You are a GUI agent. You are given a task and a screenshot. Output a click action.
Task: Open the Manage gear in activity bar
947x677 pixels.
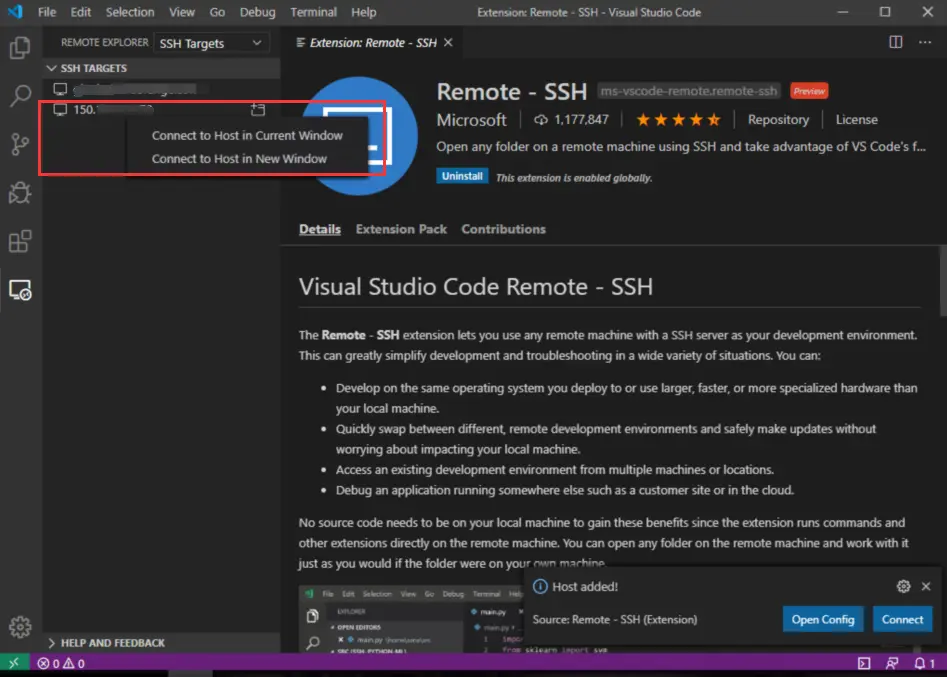click(20, 627)
